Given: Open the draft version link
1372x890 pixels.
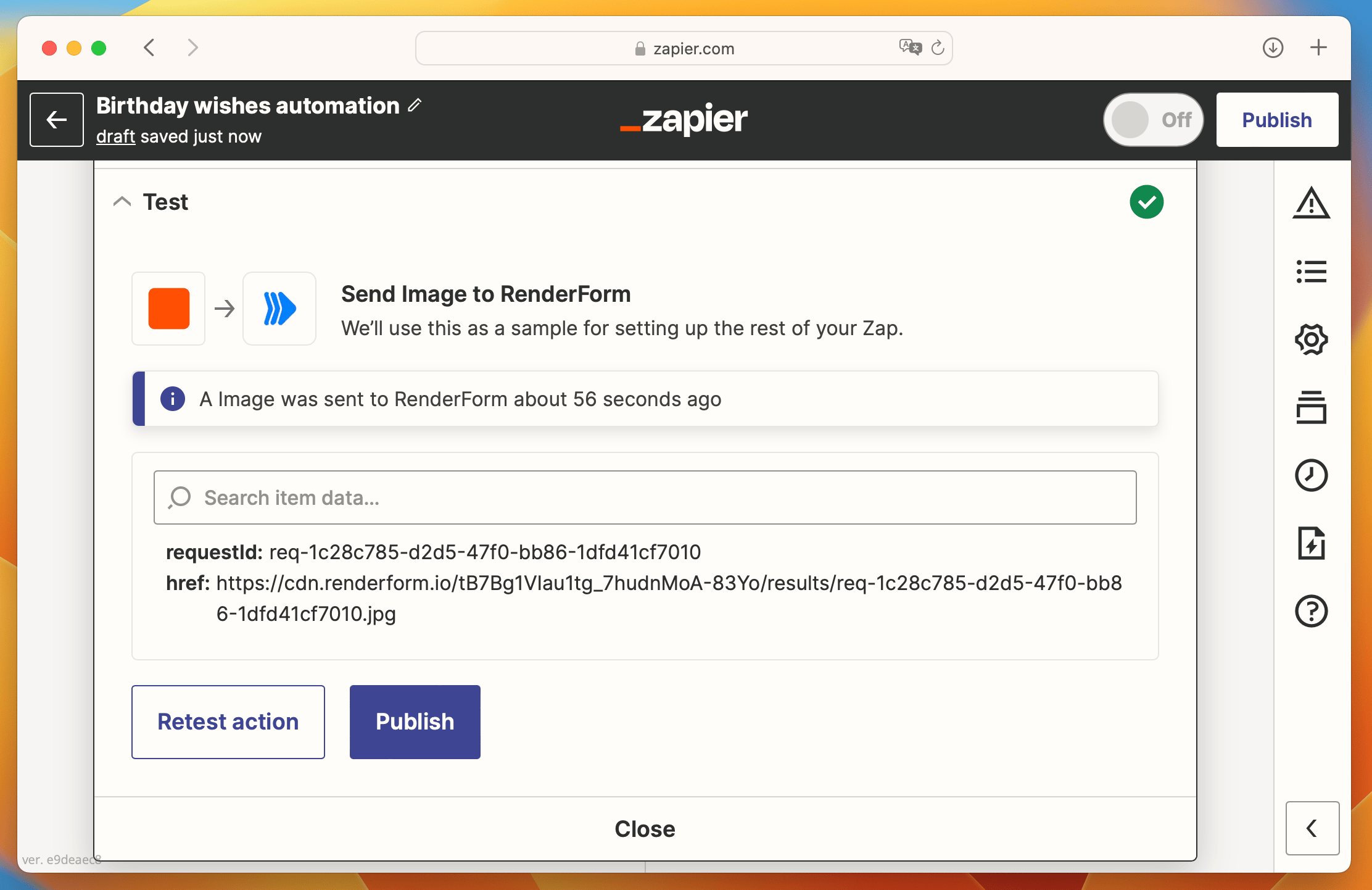Looking at the screenshot, I should (115, 136).
